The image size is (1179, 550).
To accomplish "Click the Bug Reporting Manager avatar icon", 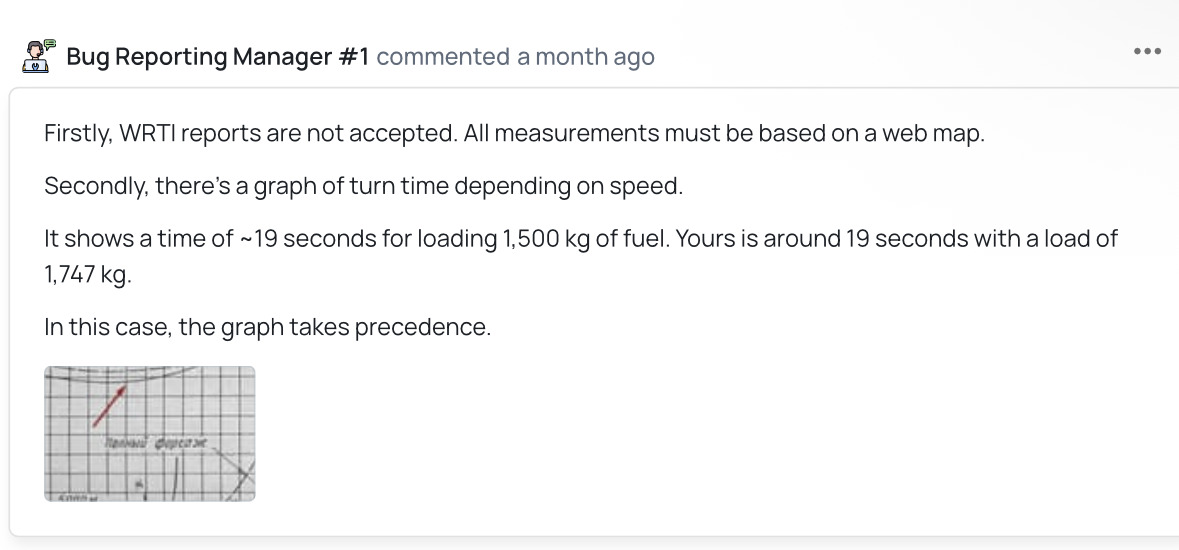I will click(x=37, y=56).
